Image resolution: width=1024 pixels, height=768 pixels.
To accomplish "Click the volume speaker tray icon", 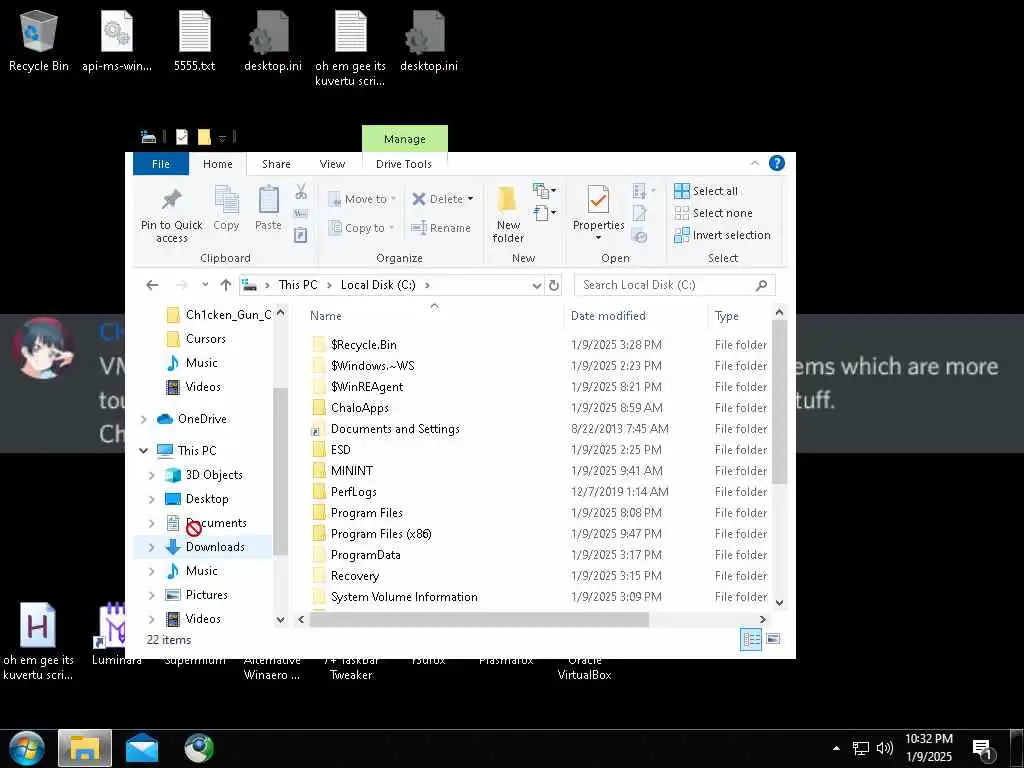I will click(885, 748).
